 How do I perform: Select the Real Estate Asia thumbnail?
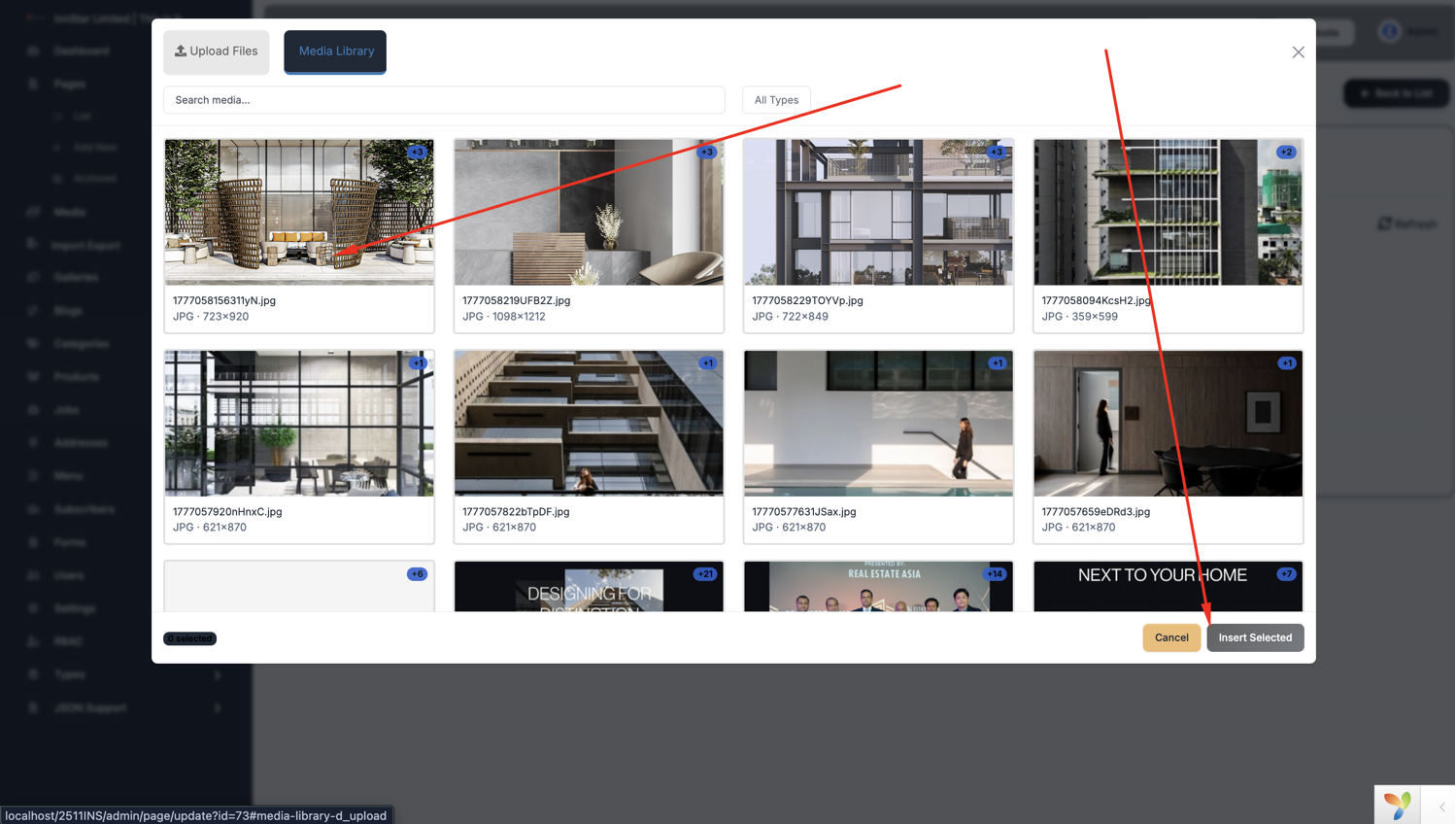[878, 587]
